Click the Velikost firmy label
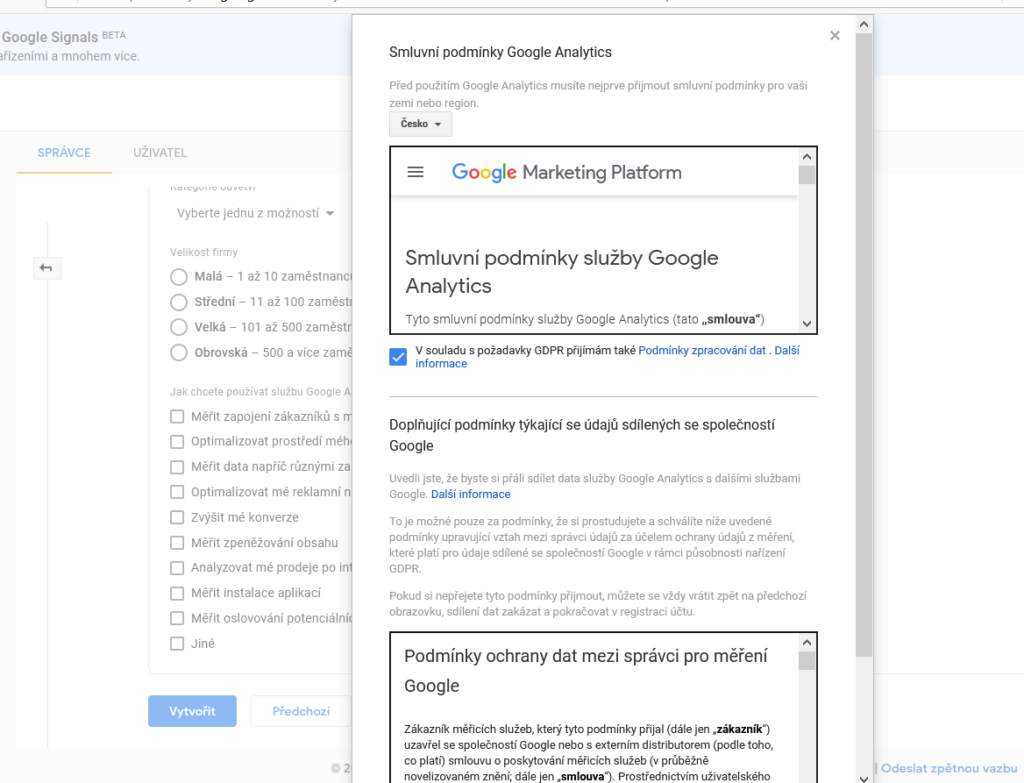This screenshot has width=1024, height=783. pos(204,252)
